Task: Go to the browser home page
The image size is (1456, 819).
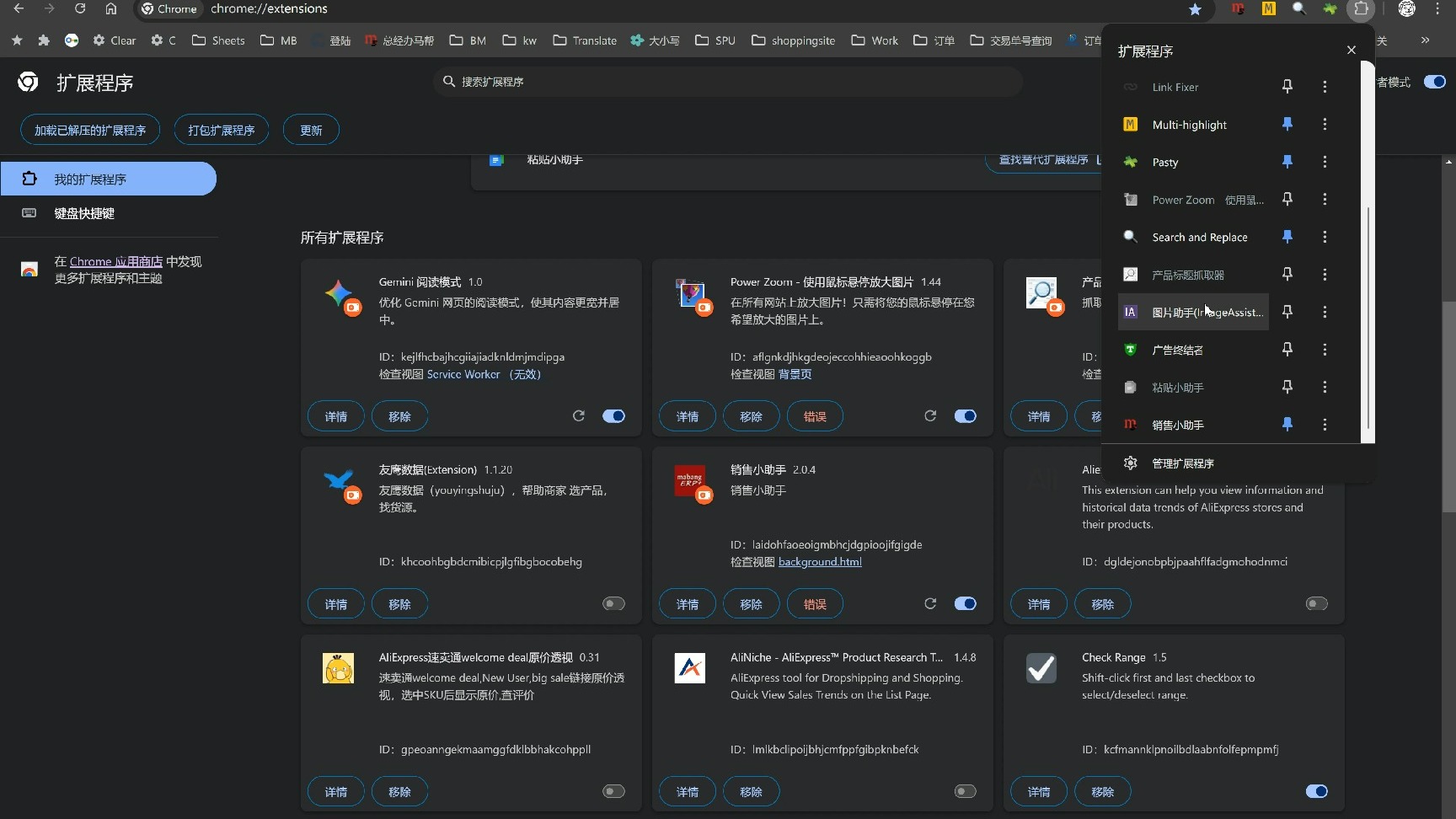Action: click(x=111, y=8)
